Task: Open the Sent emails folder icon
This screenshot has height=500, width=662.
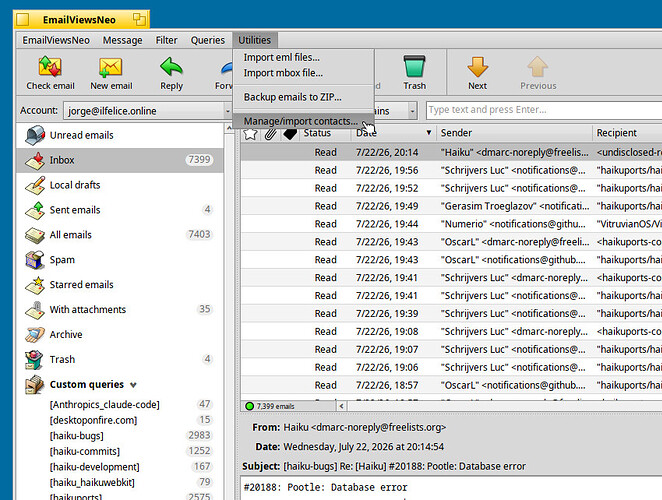Action: (x=35, y=210)
